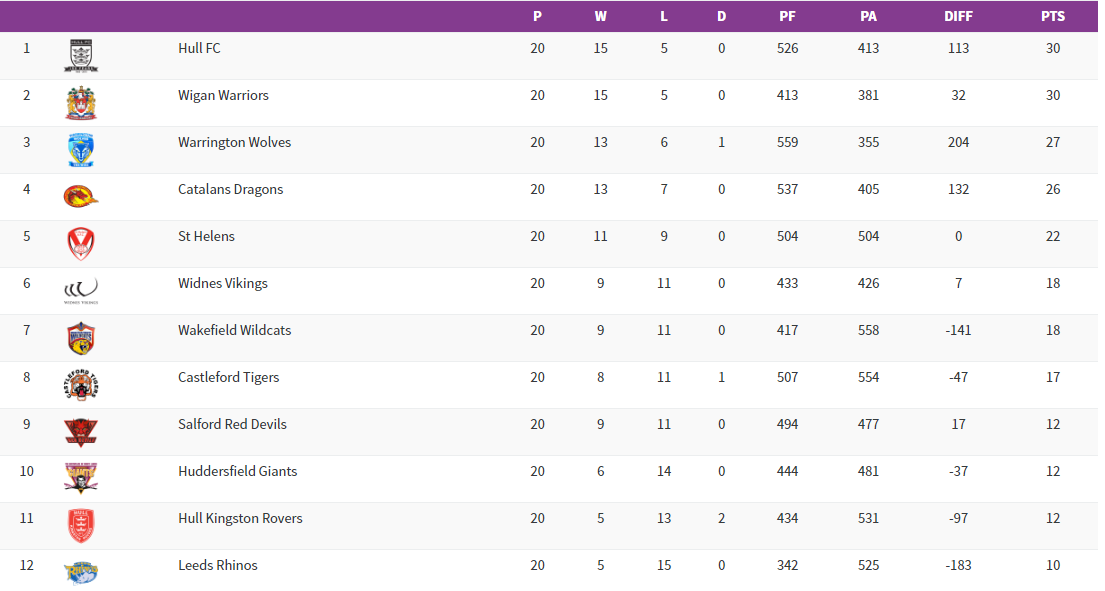Click the PA column header
The width and height of the screenshot is (1105, 591).
coord(868,16)
